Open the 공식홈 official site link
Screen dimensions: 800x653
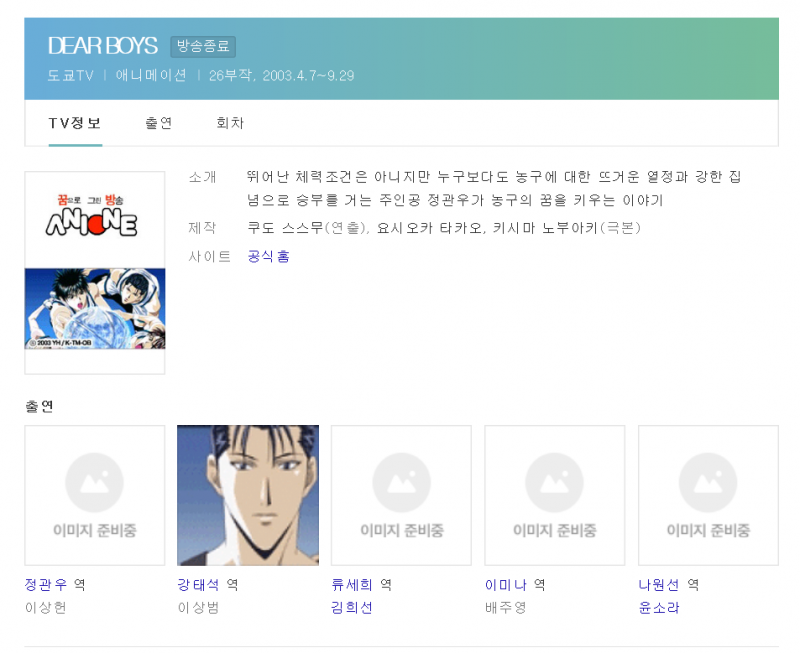268,256
